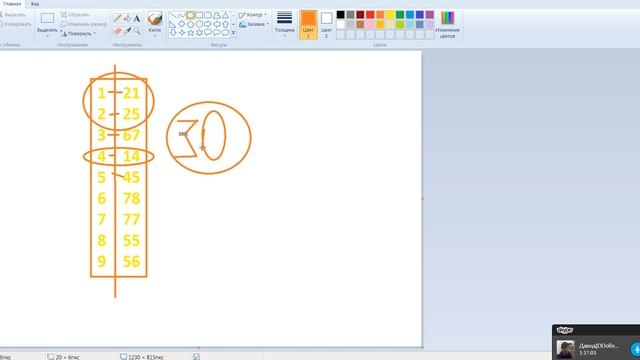Pick the green color swatch
Screen dimensions: 640x360
pos(400,15)
